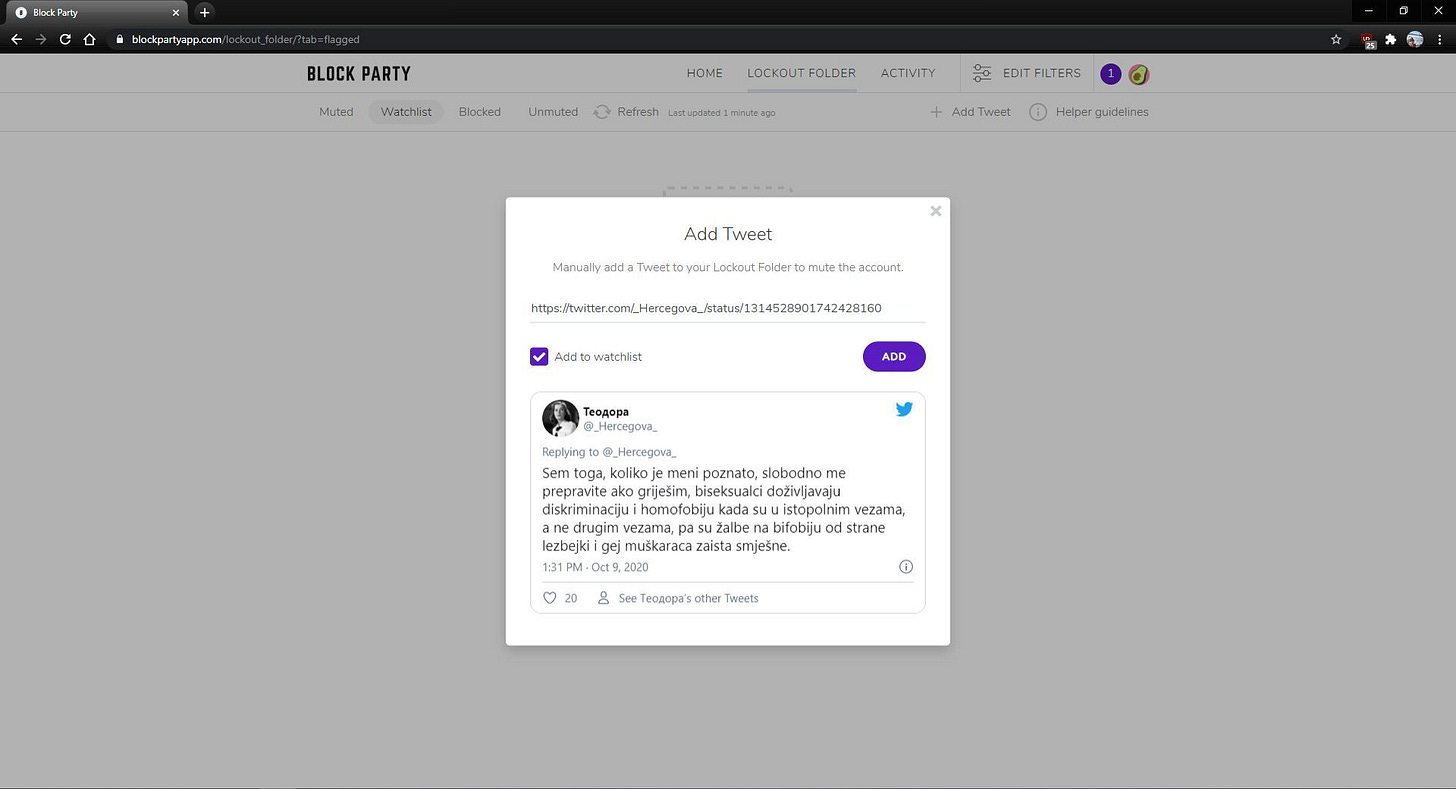Open the avocado profile avatar menu
This screenshot has height=789, width=1456.
(x=1138, y=74)
